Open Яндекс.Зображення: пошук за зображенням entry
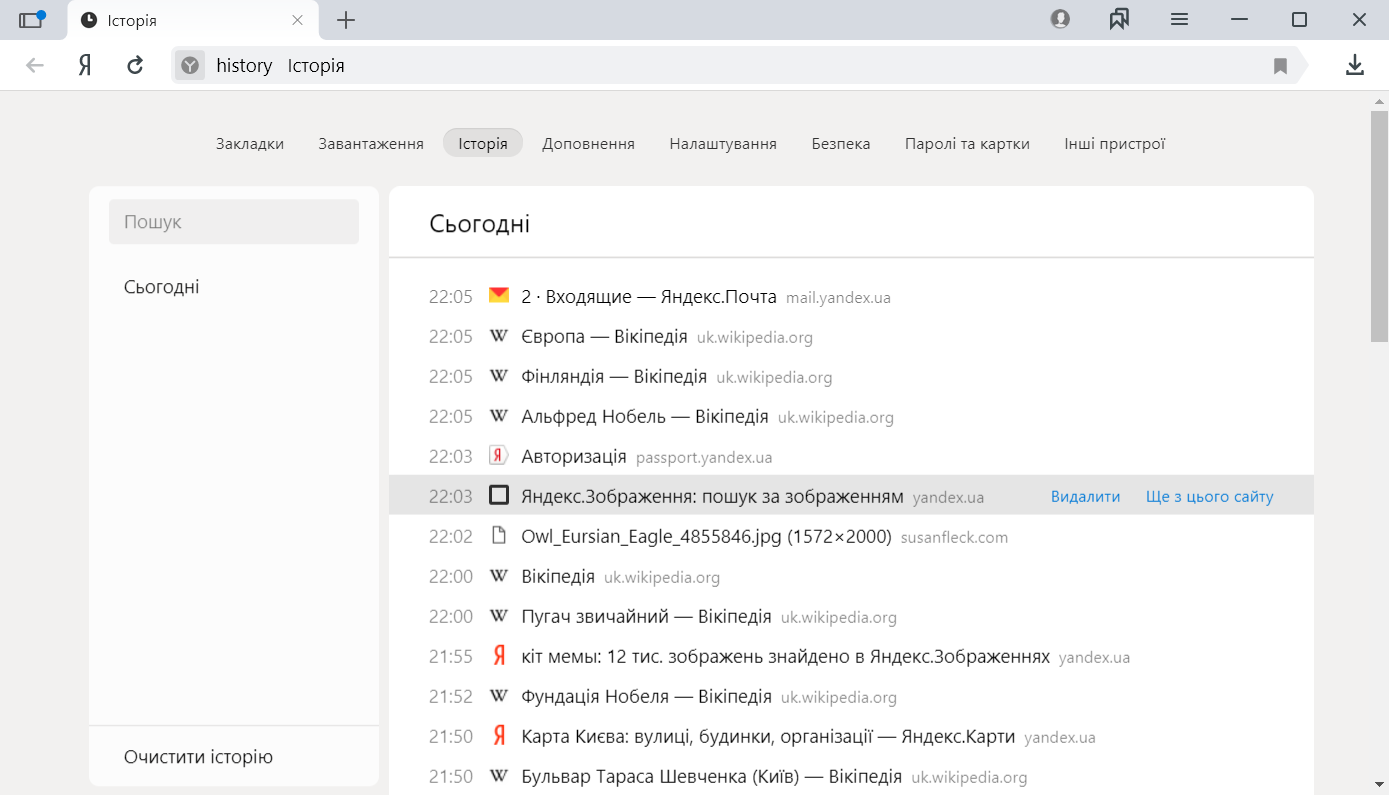The height and width of the screenshot is (795, 1390). point(712,497)
